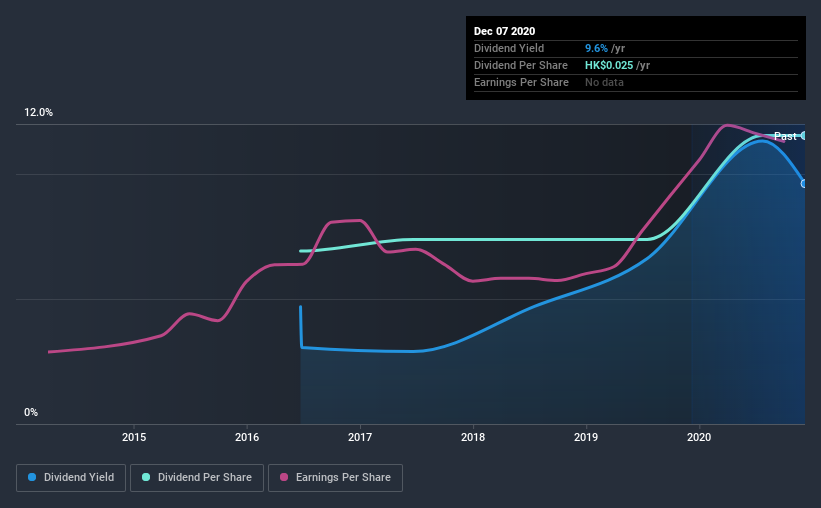Select the 2020 x-axis label
The width and height of the screenshot is (821, 508).
click(x=699, y=437)
